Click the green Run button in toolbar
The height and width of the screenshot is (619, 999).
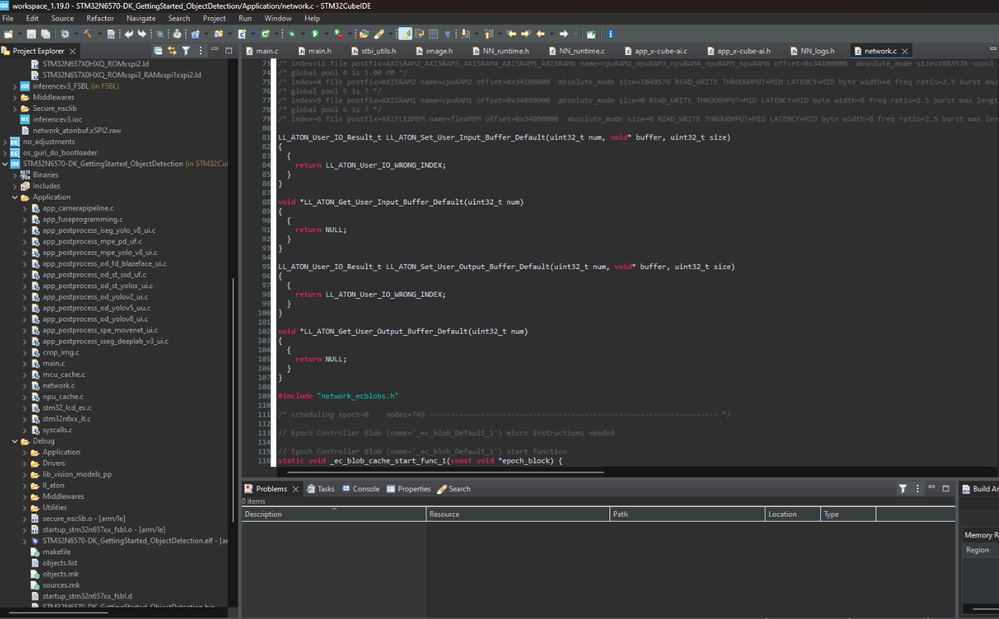(x=315, y=34)
